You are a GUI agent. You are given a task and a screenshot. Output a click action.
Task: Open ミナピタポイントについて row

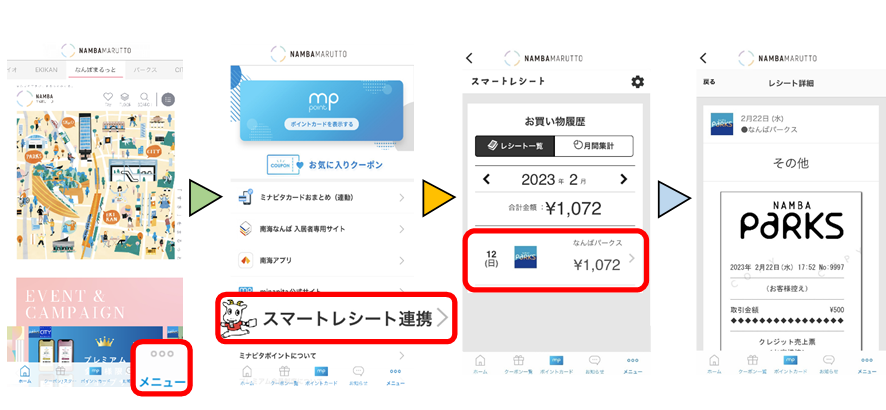click(322, 356)
